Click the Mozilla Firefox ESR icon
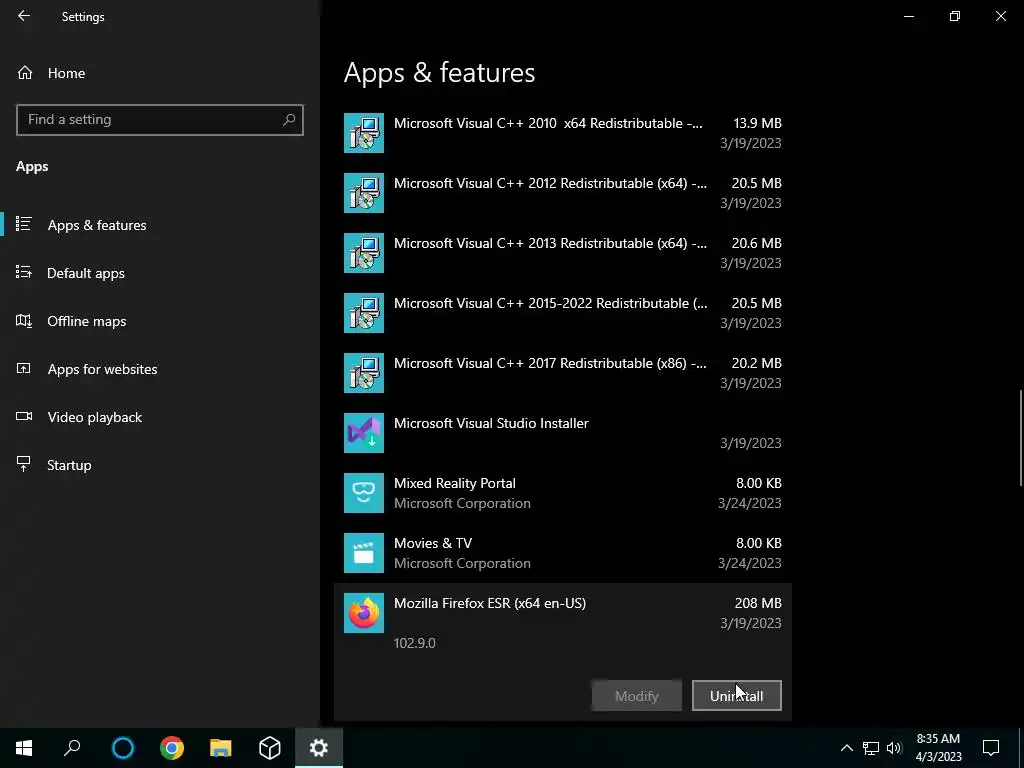The image size is (1024, 768). (x=364, y=613)
